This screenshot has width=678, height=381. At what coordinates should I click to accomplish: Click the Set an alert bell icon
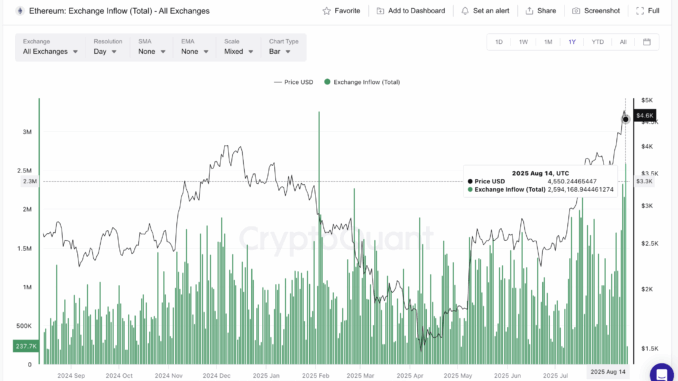[x=465, y=11]
